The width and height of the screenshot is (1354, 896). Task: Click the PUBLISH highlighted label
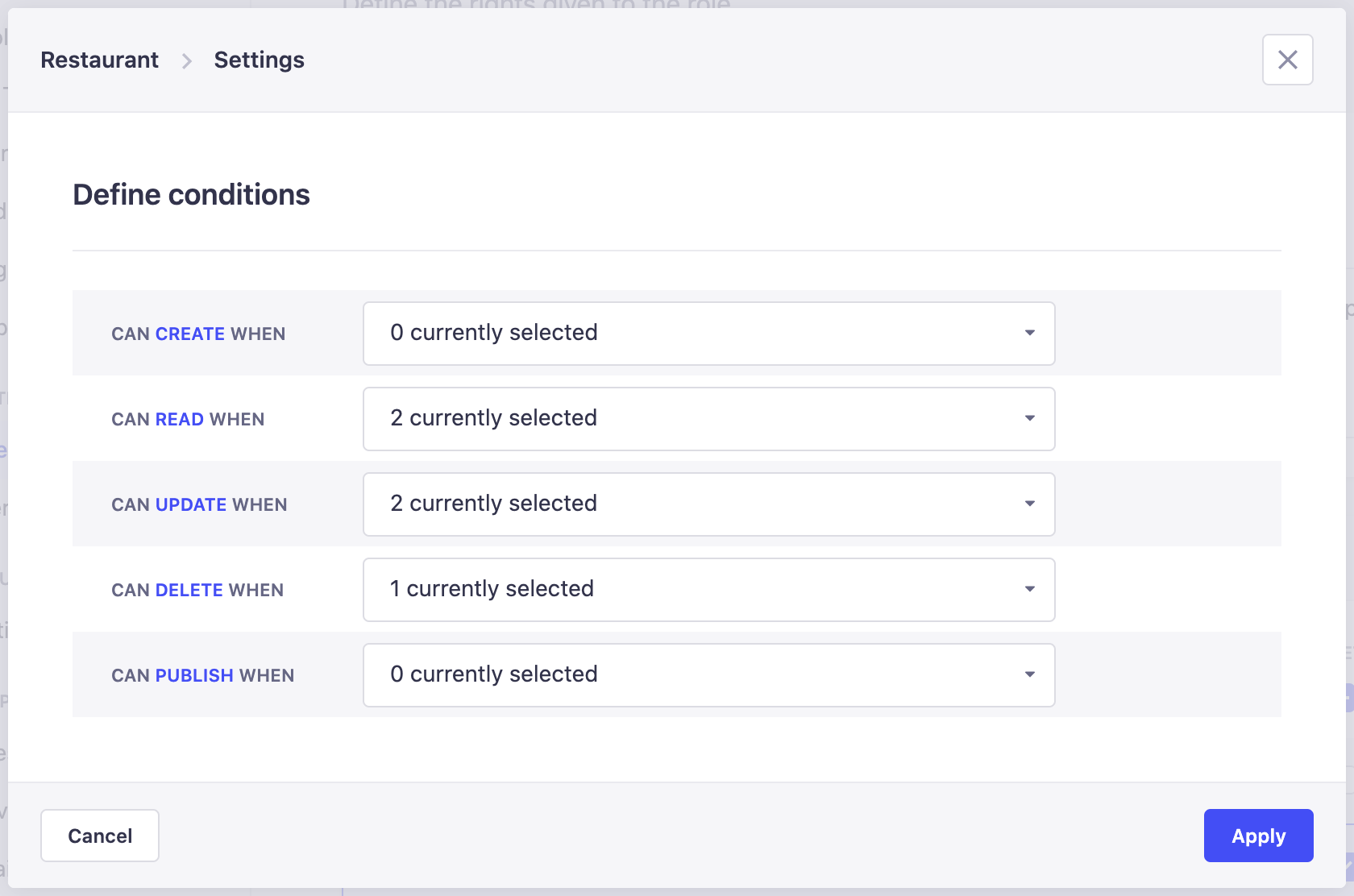(x=194, y=675)
